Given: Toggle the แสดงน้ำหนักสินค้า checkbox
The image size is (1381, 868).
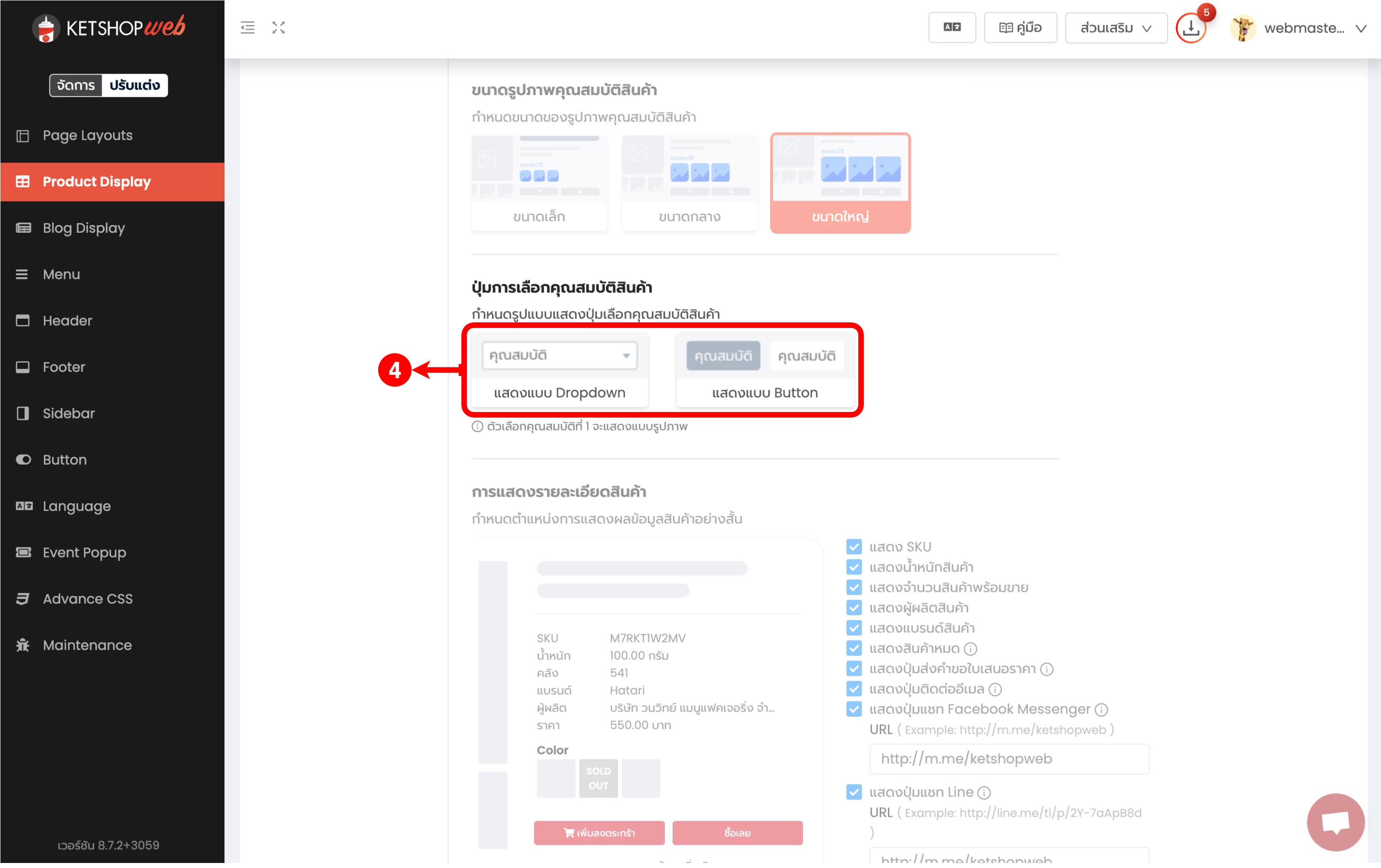Looking at the screenshot, I should [854, 567].
